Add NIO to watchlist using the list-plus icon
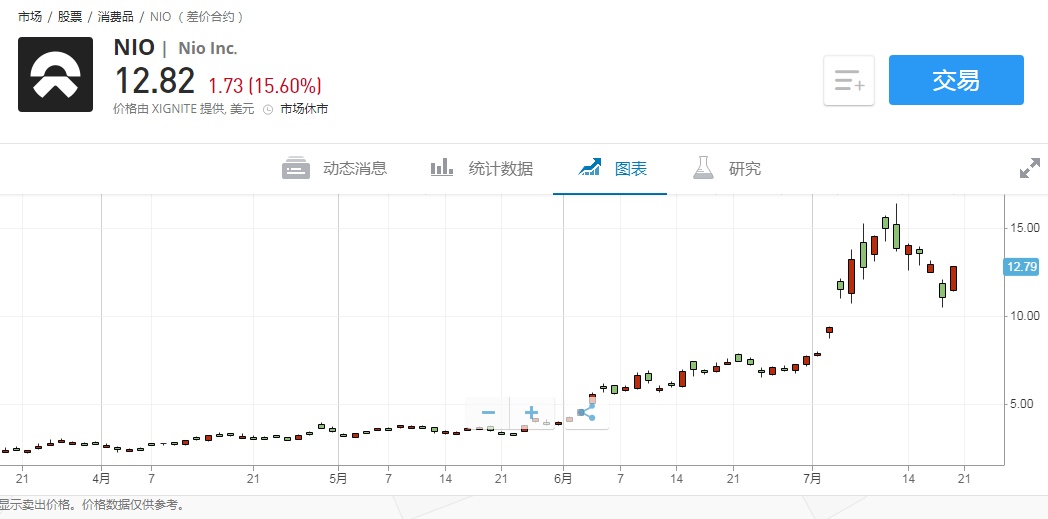 849,81
